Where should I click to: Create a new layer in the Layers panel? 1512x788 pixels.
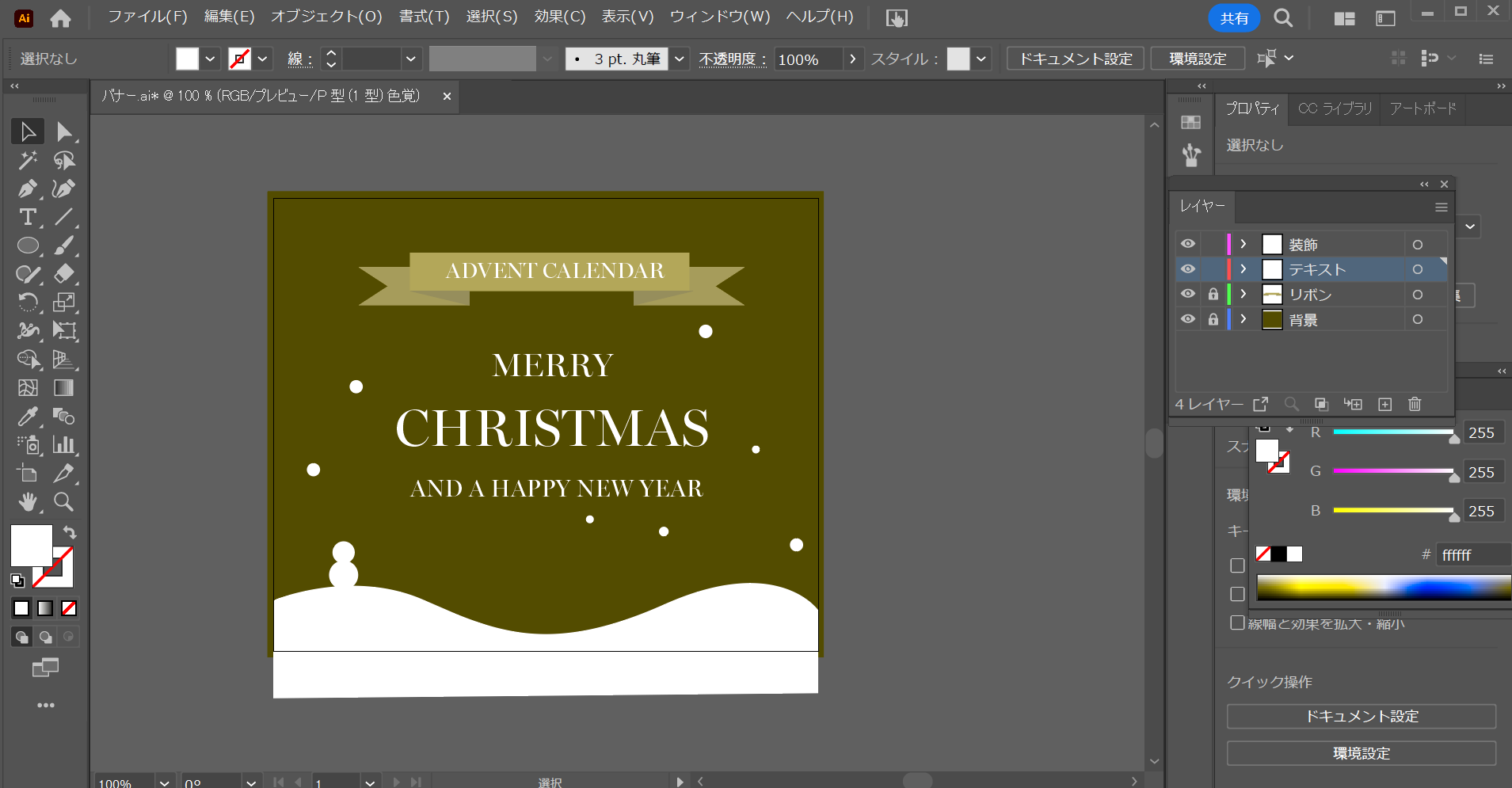pos(1384,404)
